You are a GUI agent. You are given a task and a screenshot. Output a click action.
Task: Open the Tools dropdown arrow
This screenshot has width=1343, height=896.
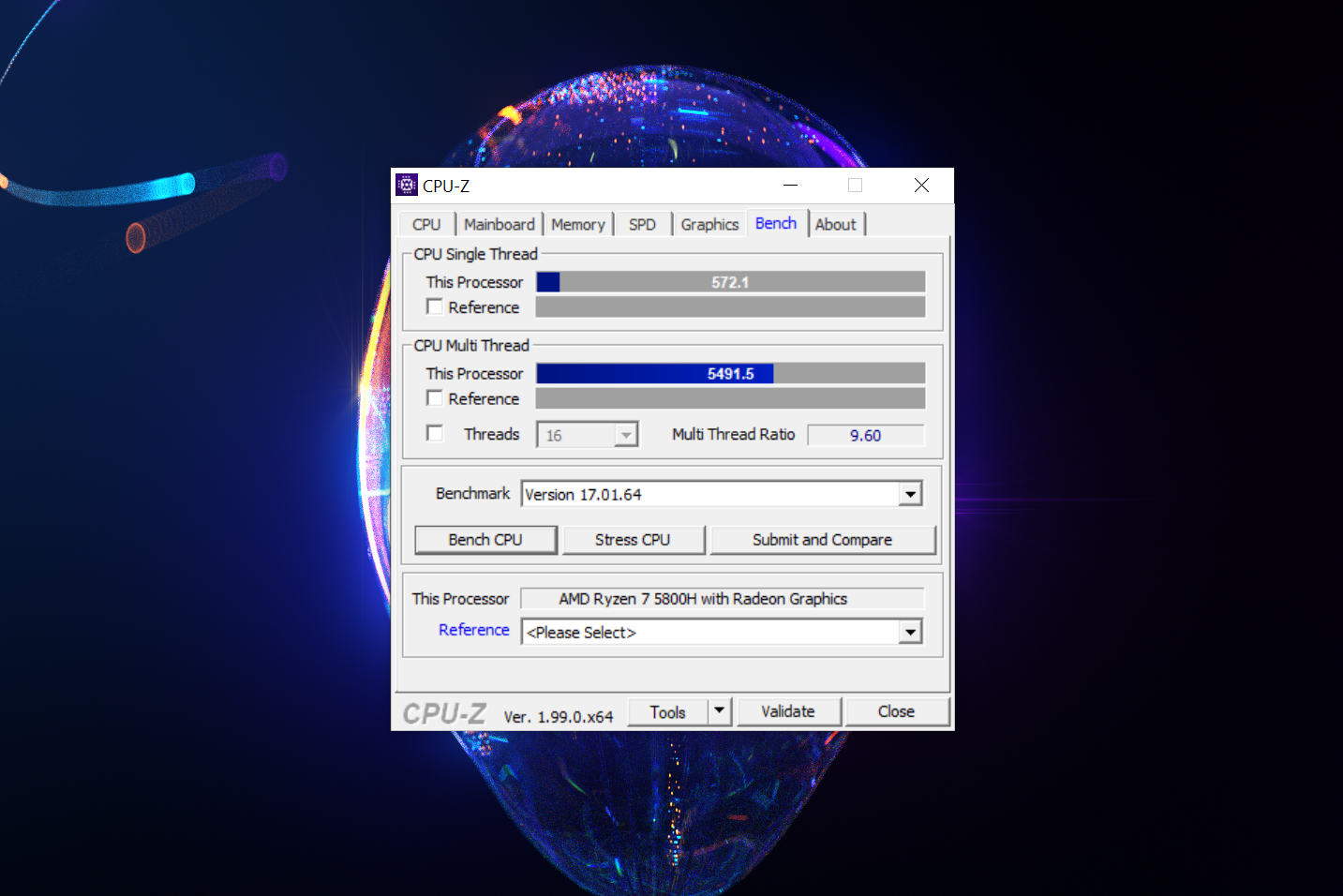point(719,711)
